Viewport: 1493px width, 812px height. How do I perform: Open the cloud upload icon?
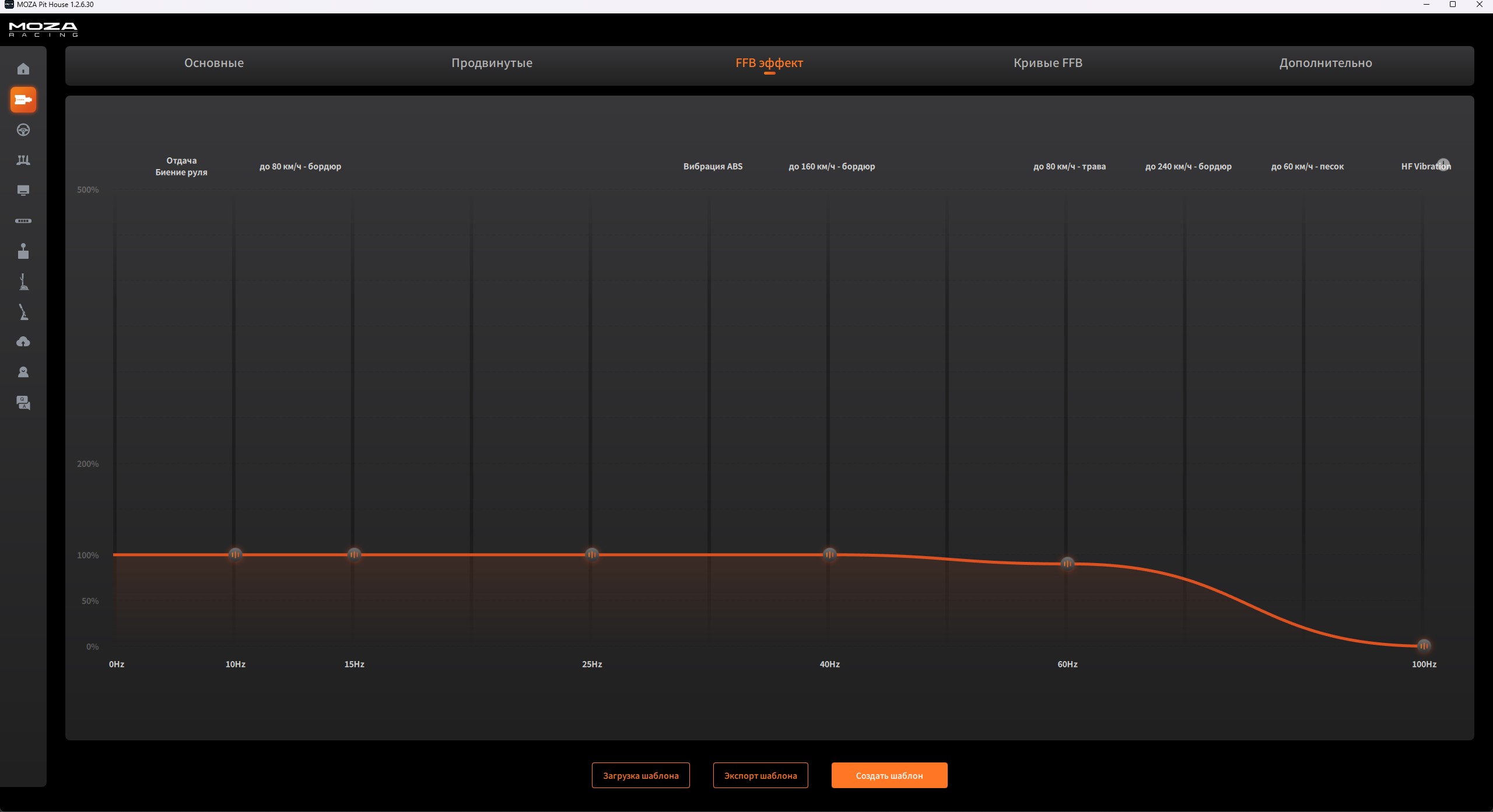click(23, 342)
